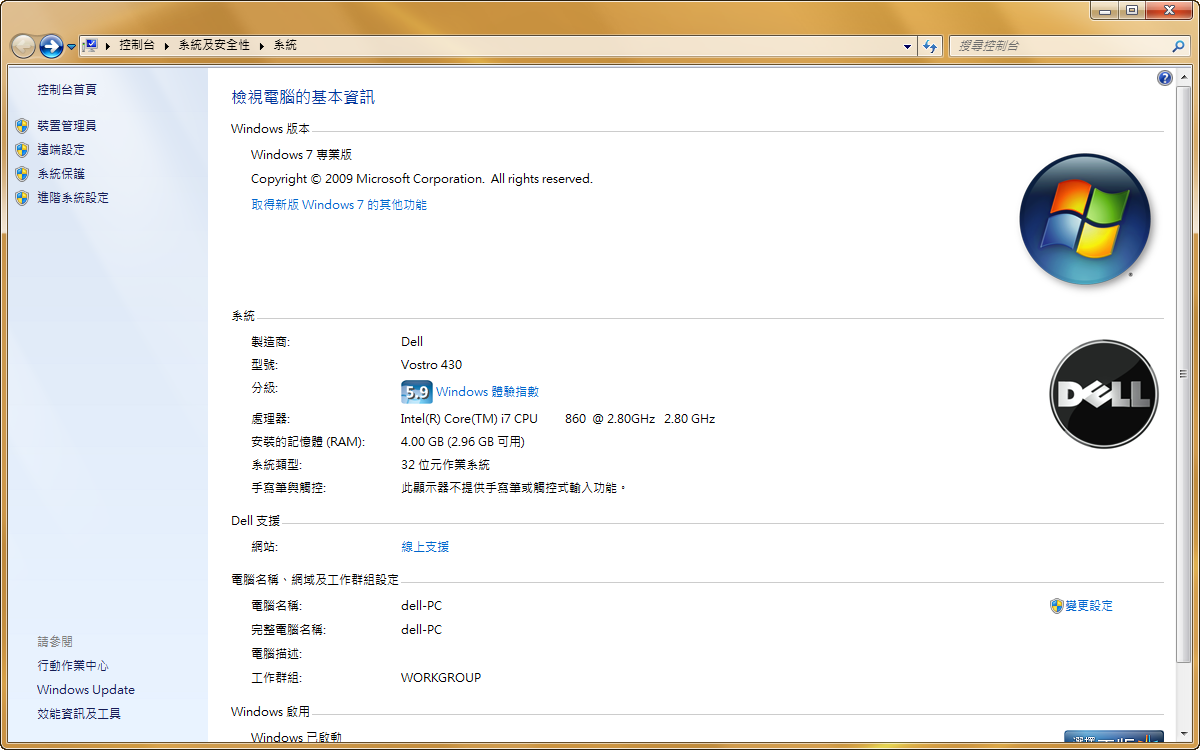Viewport: 1200px width, 750px height.
Task: Click the Copyright 2009 Microsoft line
Action: coord(422,179)
